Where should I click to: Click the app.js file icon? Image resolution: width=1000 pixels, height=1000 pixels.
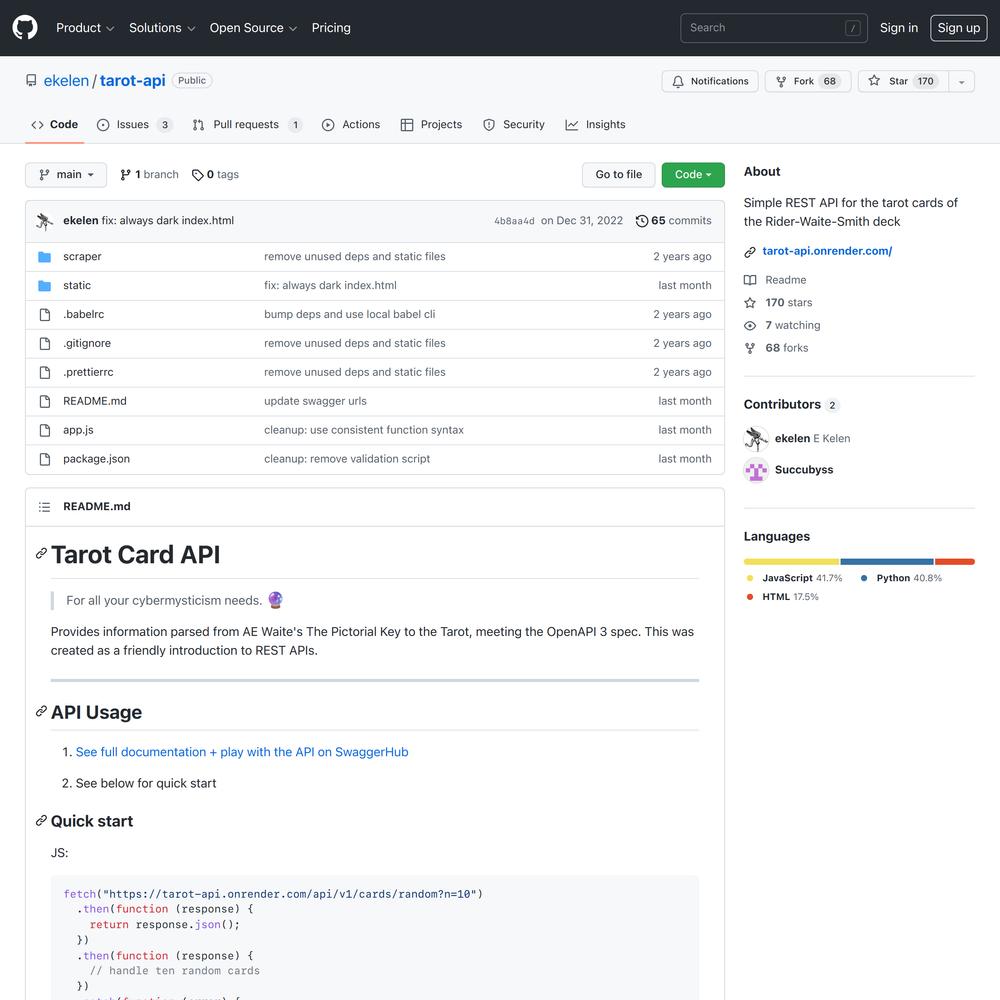click(45, 430)
